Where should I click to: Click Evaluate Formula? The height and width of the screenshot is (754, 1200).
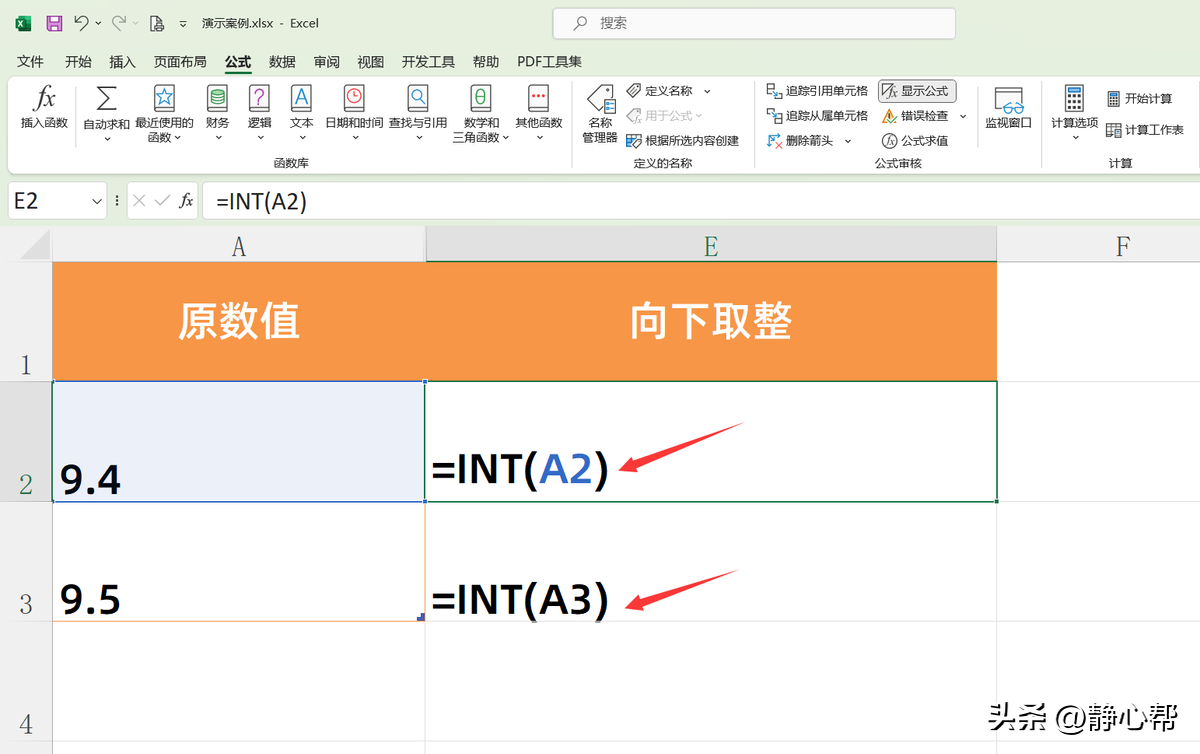pyautogui.click(x=916, y=141)
